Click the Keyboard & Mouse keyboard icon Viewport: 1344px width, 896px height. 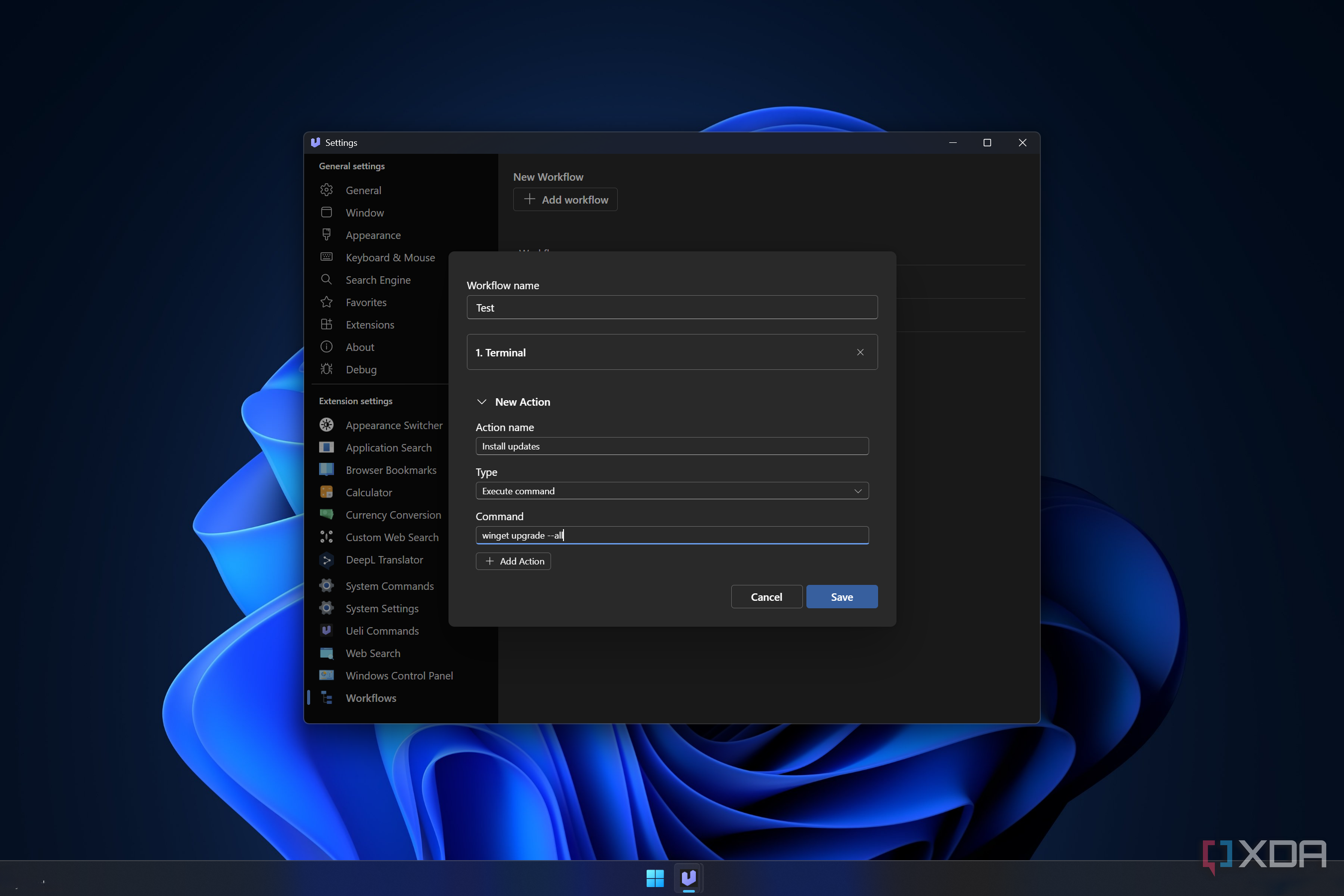[x=326, y=257]
